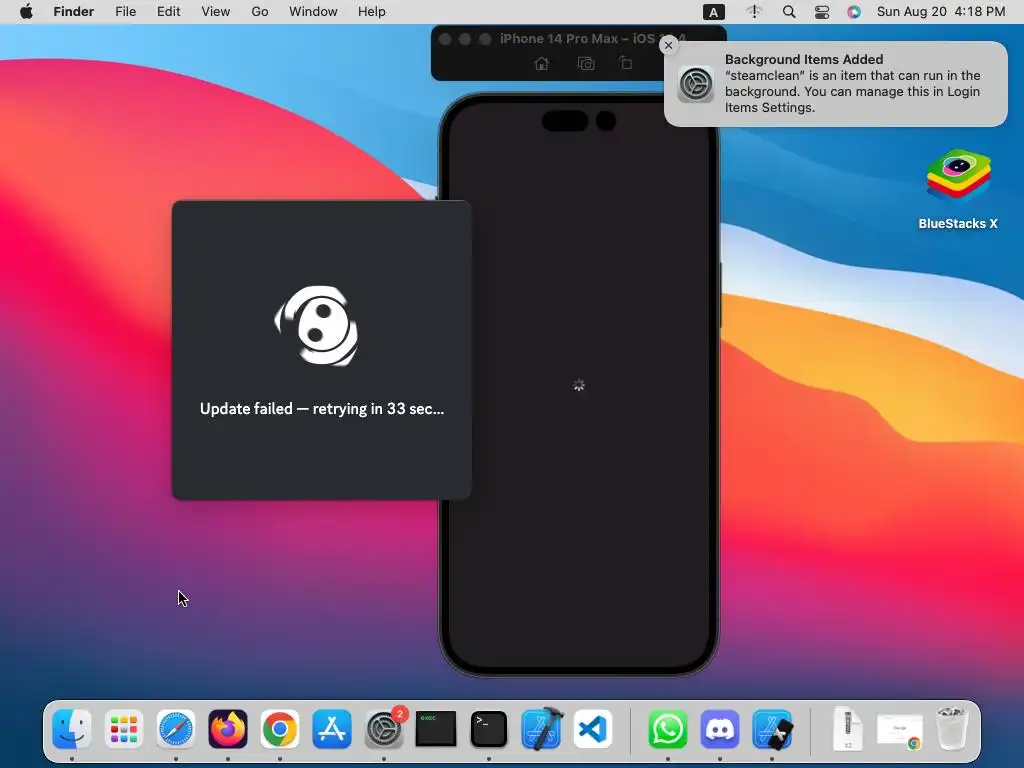The image size is (1024, 768).
Task: Open Discord from the Dock
Action: (720, 729)
